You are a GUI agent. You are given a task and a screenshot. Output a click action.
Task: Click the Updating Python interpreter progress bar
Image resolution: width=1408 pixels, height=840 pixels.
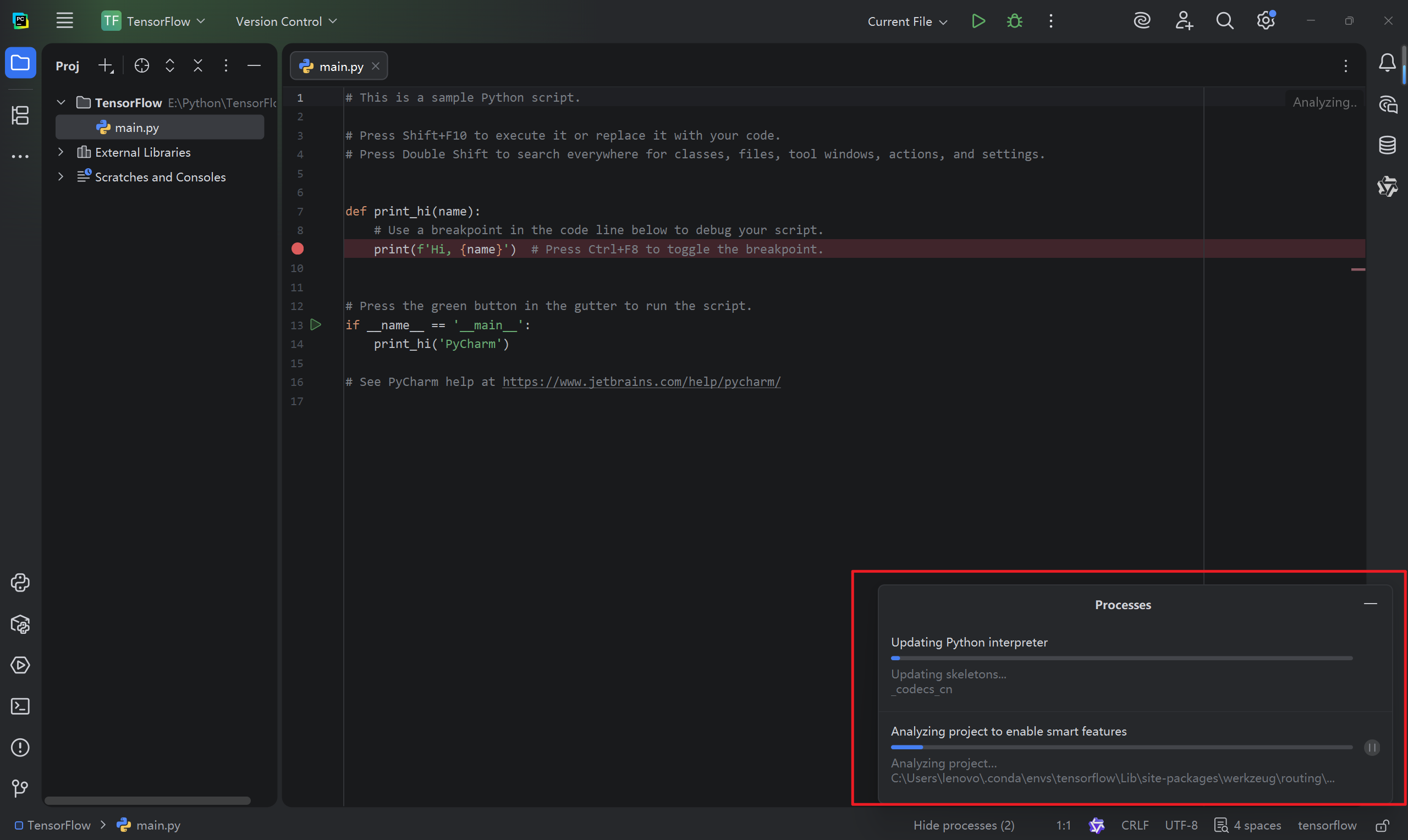[1121, 657]
